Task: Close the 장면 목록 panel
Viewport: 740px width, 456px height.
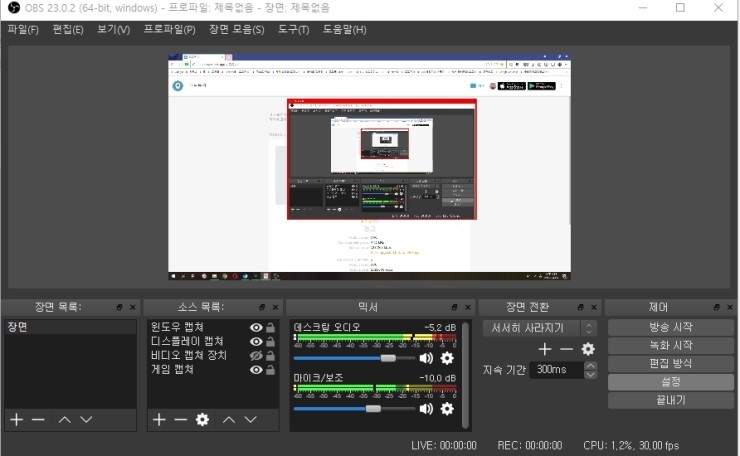Action: click(x=133, y=307)
